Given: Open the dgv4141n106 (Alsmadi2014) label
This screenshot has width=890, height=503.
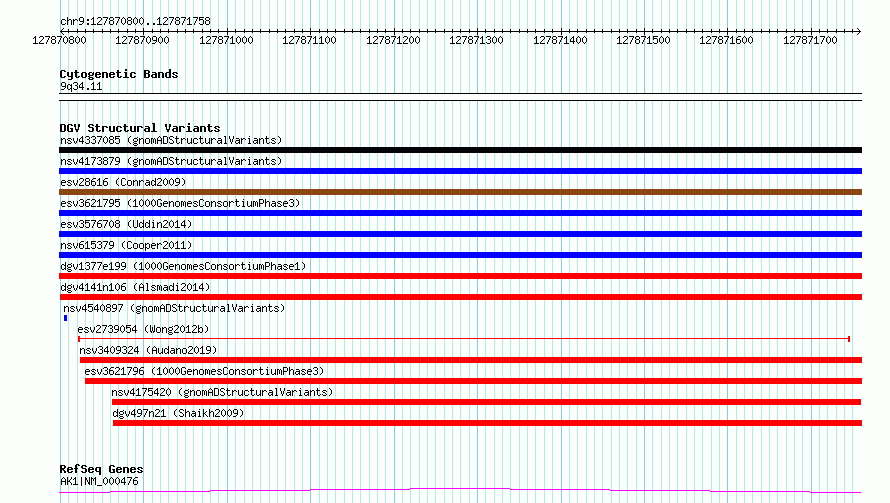Looking at the screenshot, I should [135, 287].
